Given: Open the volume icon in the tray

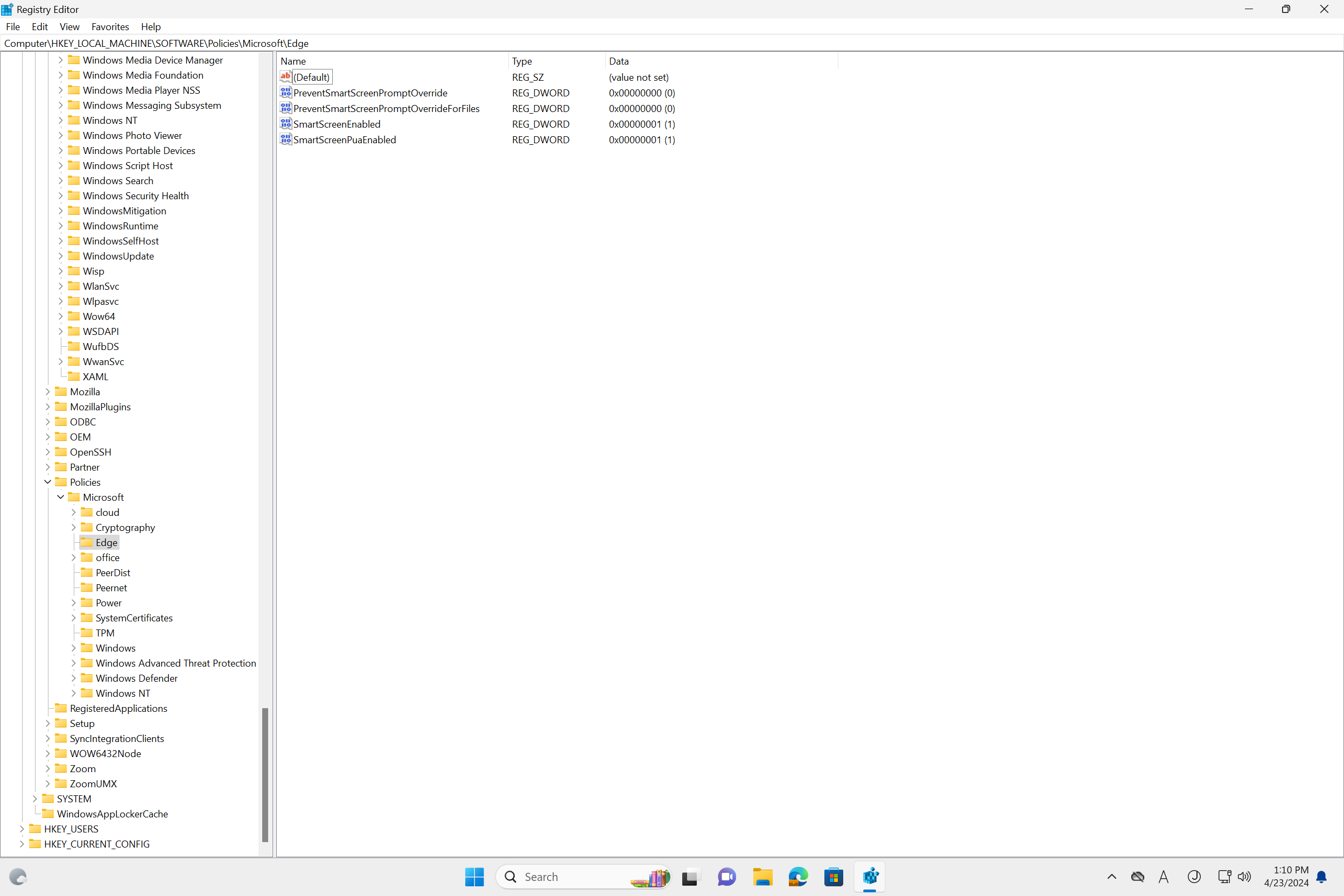Looking at the screenshot, I should (x=1245, y=877).
